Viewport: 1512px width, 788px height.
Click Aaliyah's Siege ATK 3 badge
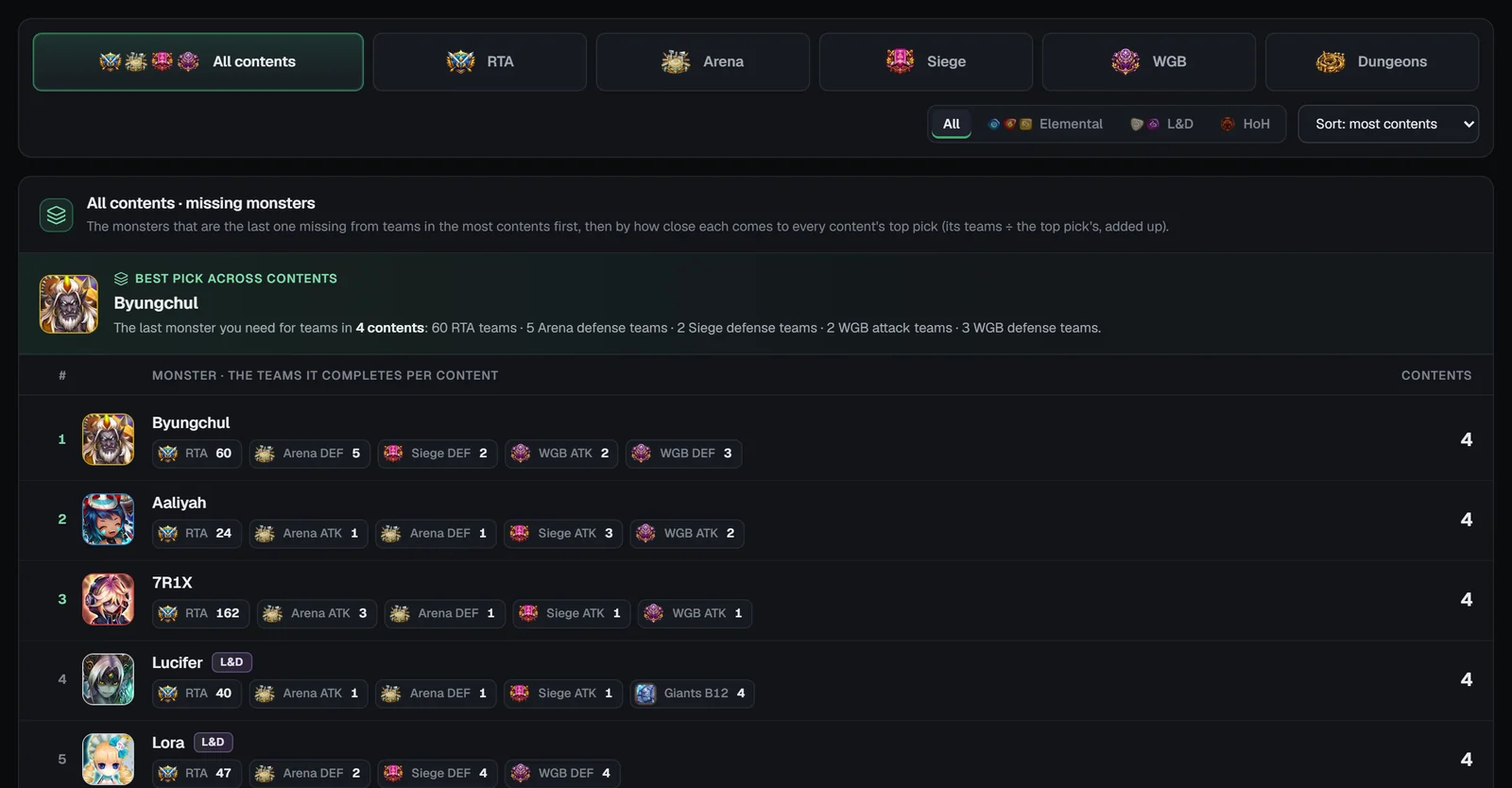pos(563,534)
